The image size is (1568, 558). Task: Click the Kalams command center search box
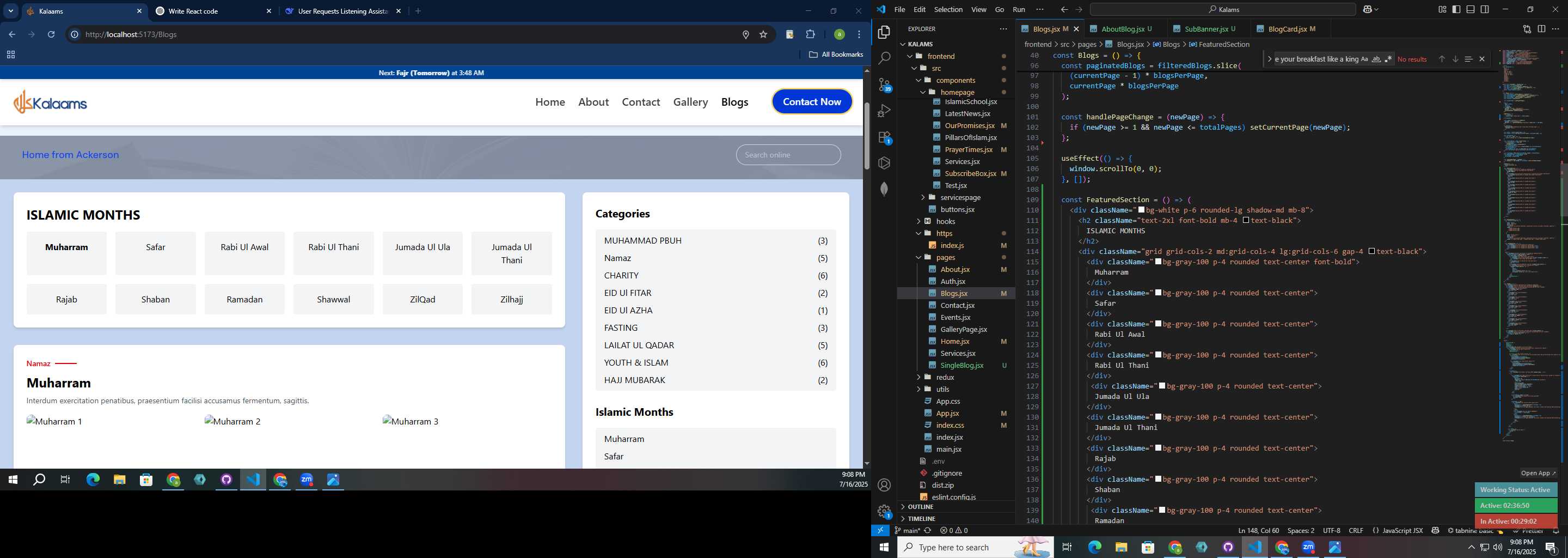1222,10
